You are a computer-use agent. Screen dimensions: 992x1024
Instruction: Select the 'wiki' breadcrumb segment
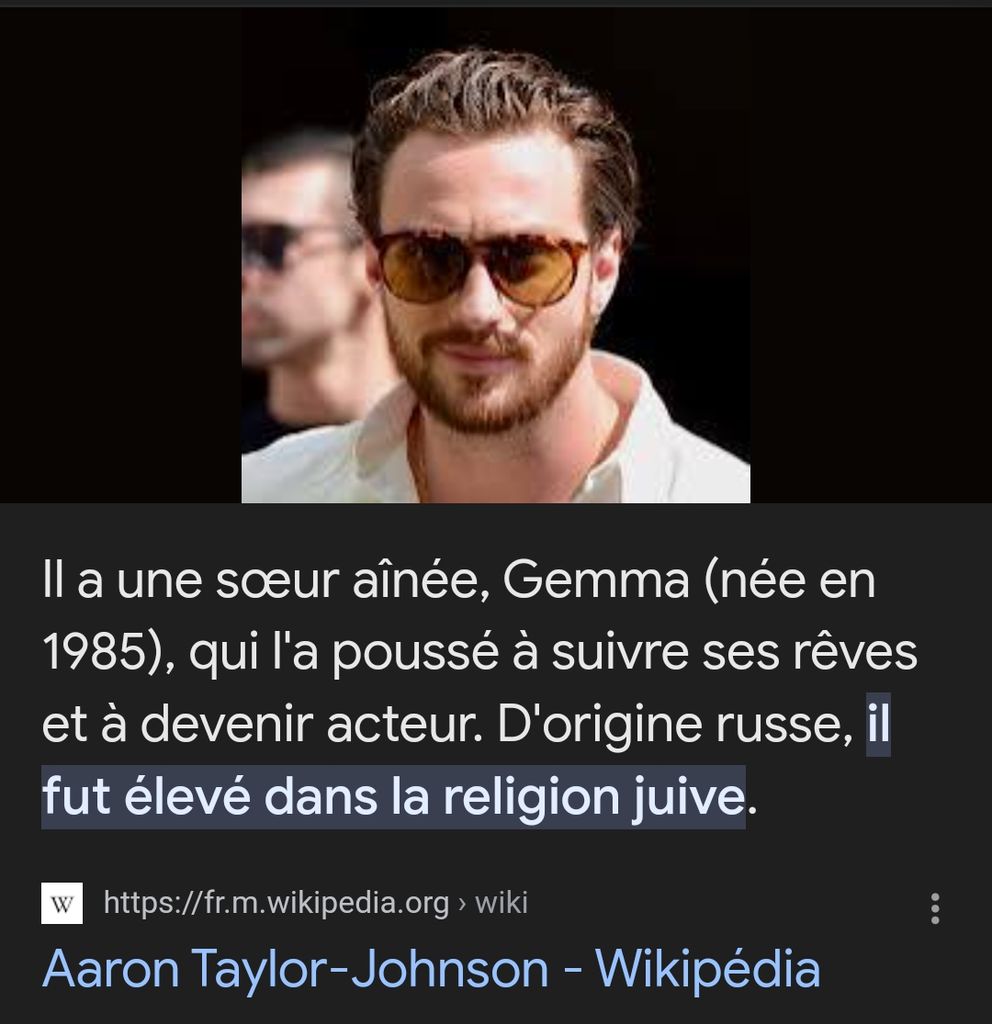[501, 903]
